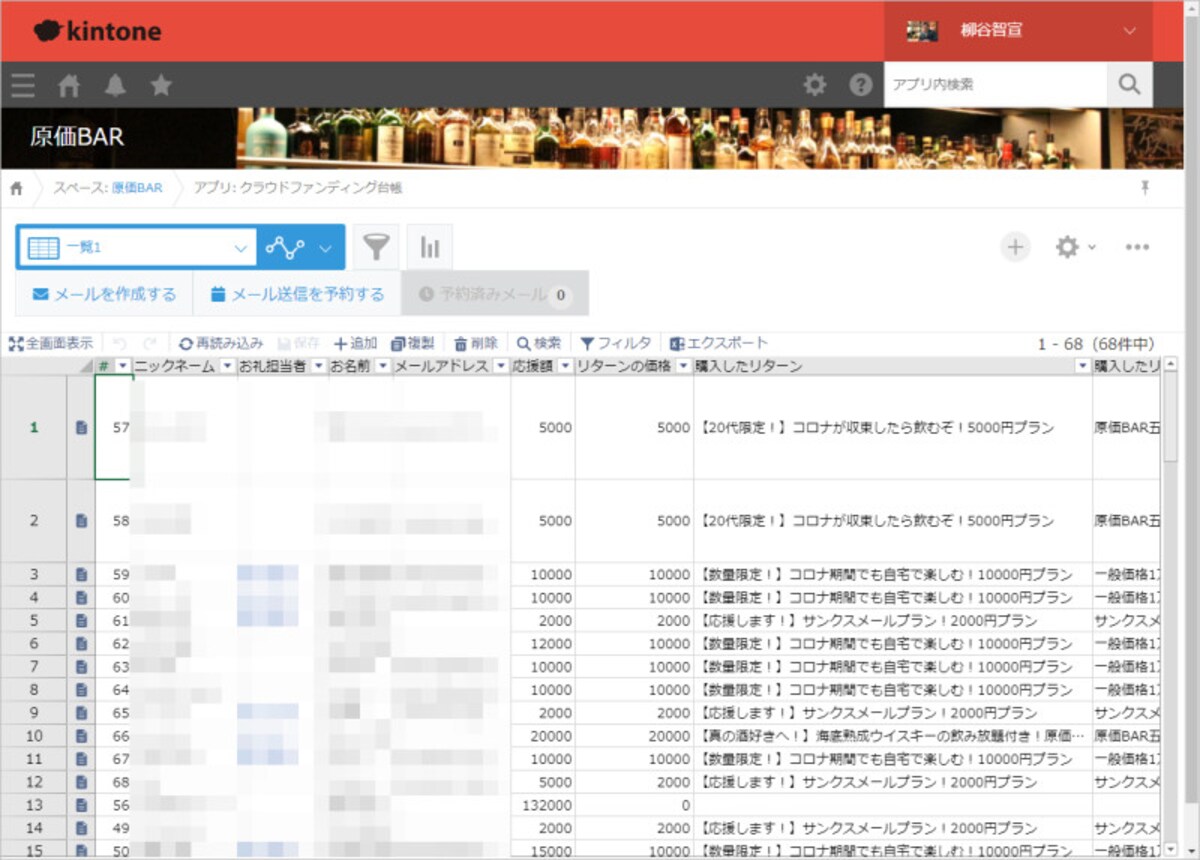Select row header number 3

[x=34, y=575]
